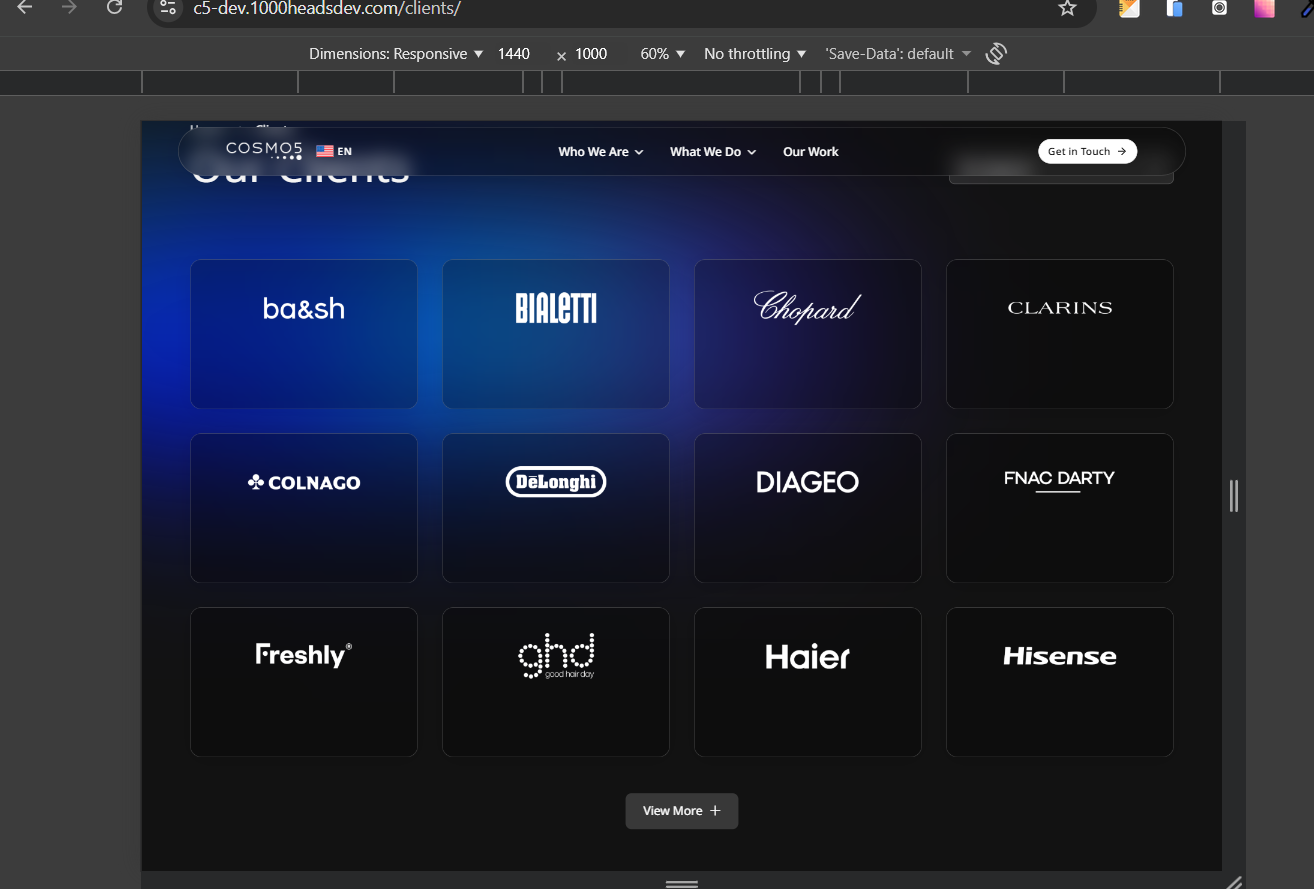The image size is (1314, 889).
Task: Open the Freshly client card
Action: pyautogui.click(x=304, y=682)
